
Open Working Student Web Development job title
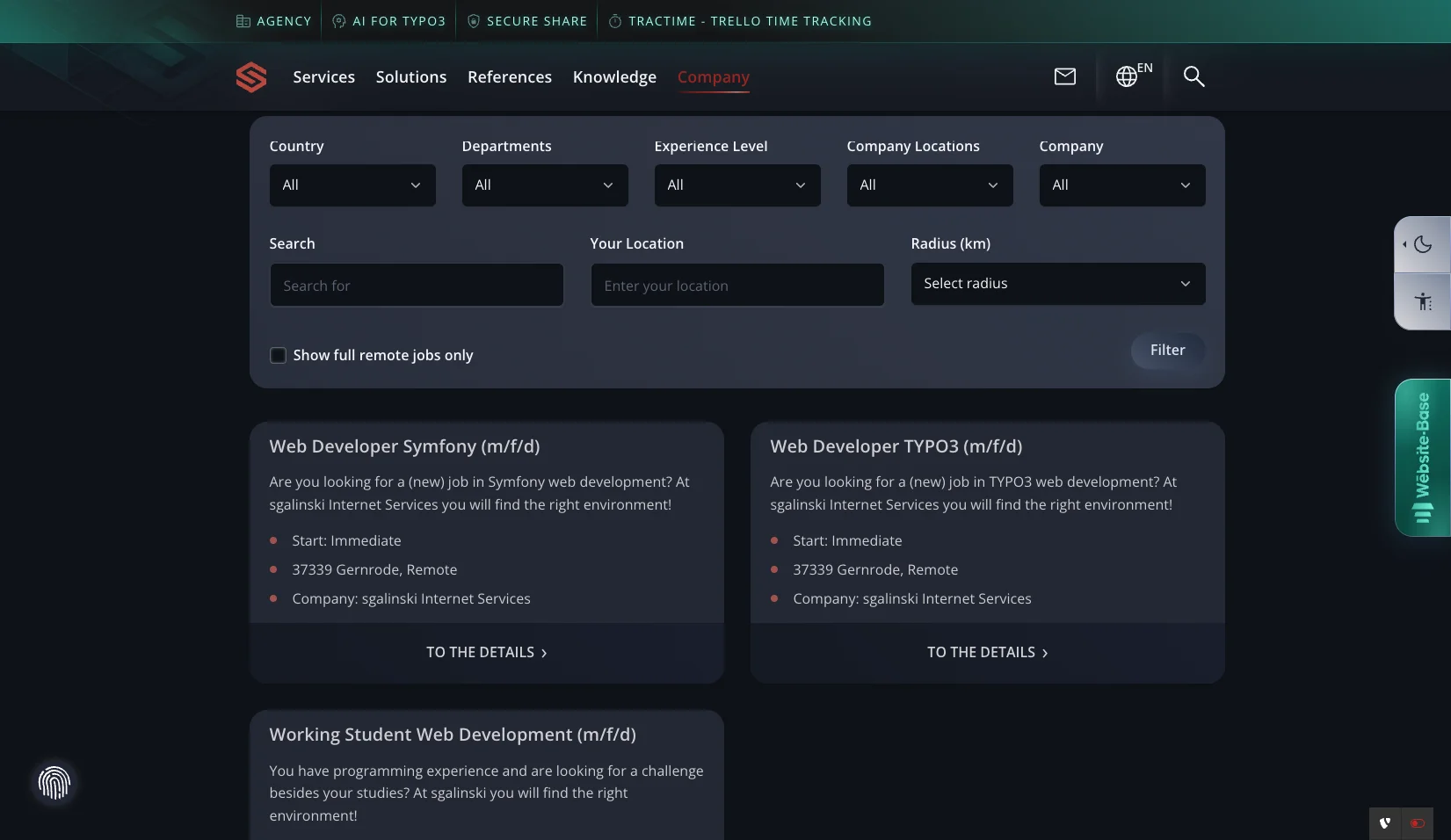453,735
